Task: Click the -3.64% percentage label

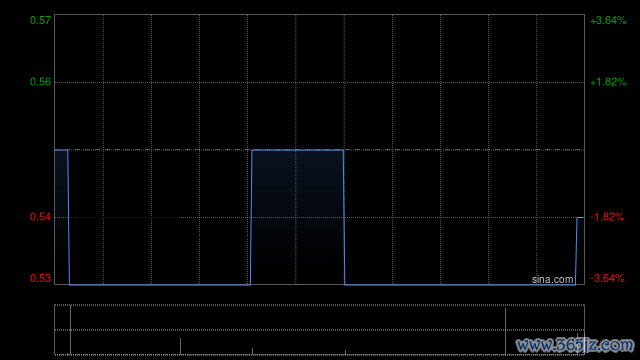Action: point(607,278)
